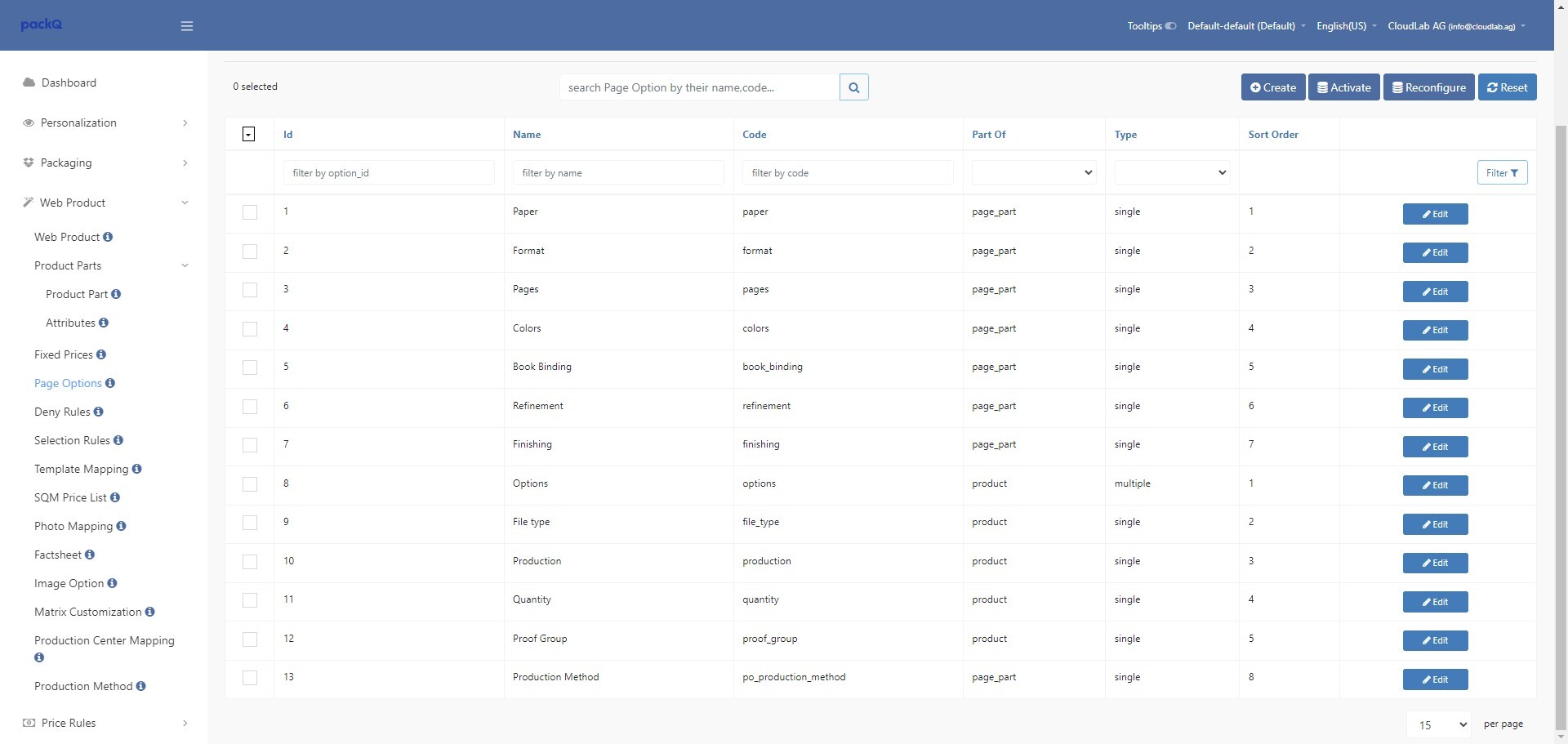Go to Matrix Customization in the sidebar
The width and height of the screenshot is (1568, 744).
tap(88, 612)
